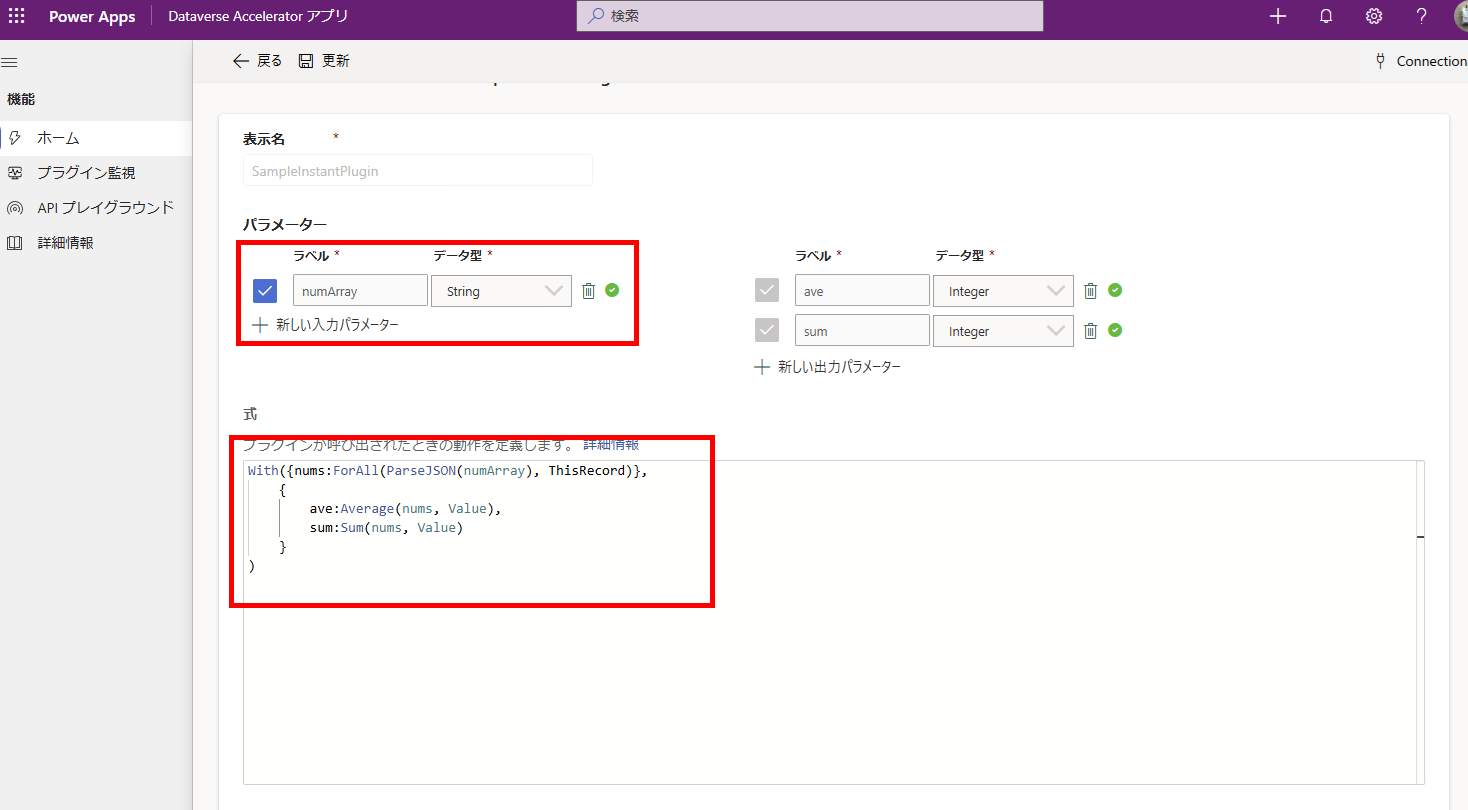Click trash icon for sum parameter

click(x=1091, y=331)
